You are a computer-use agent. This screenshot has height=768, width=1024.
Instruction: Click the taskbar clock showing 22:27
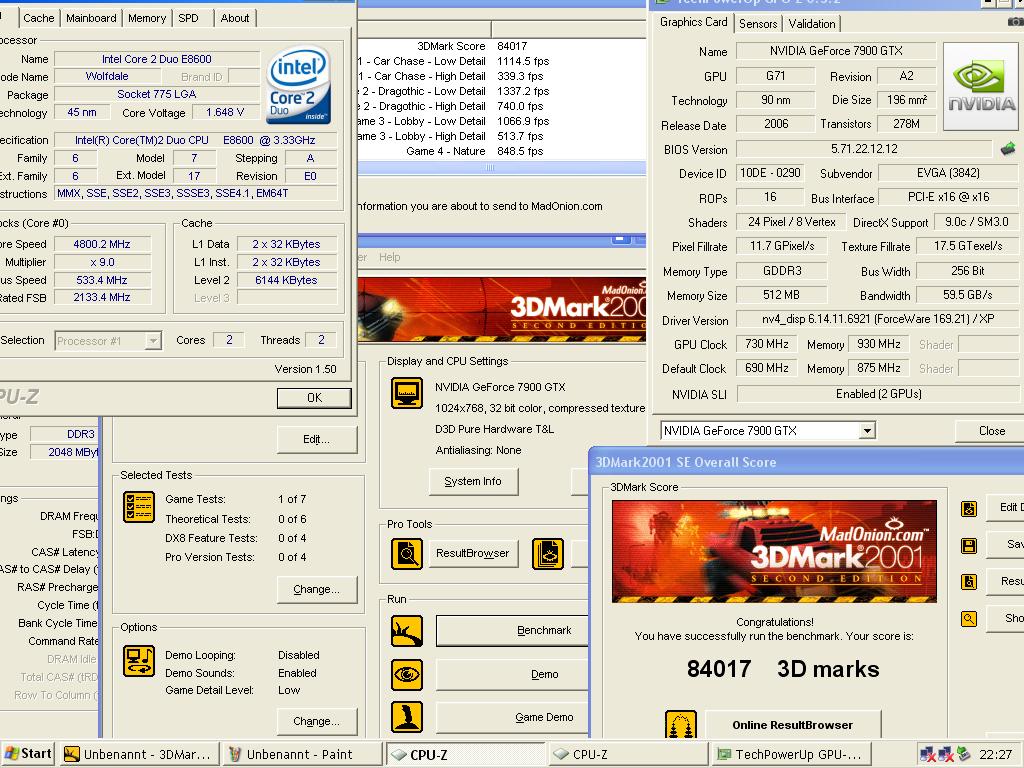(x=995, y=754)
